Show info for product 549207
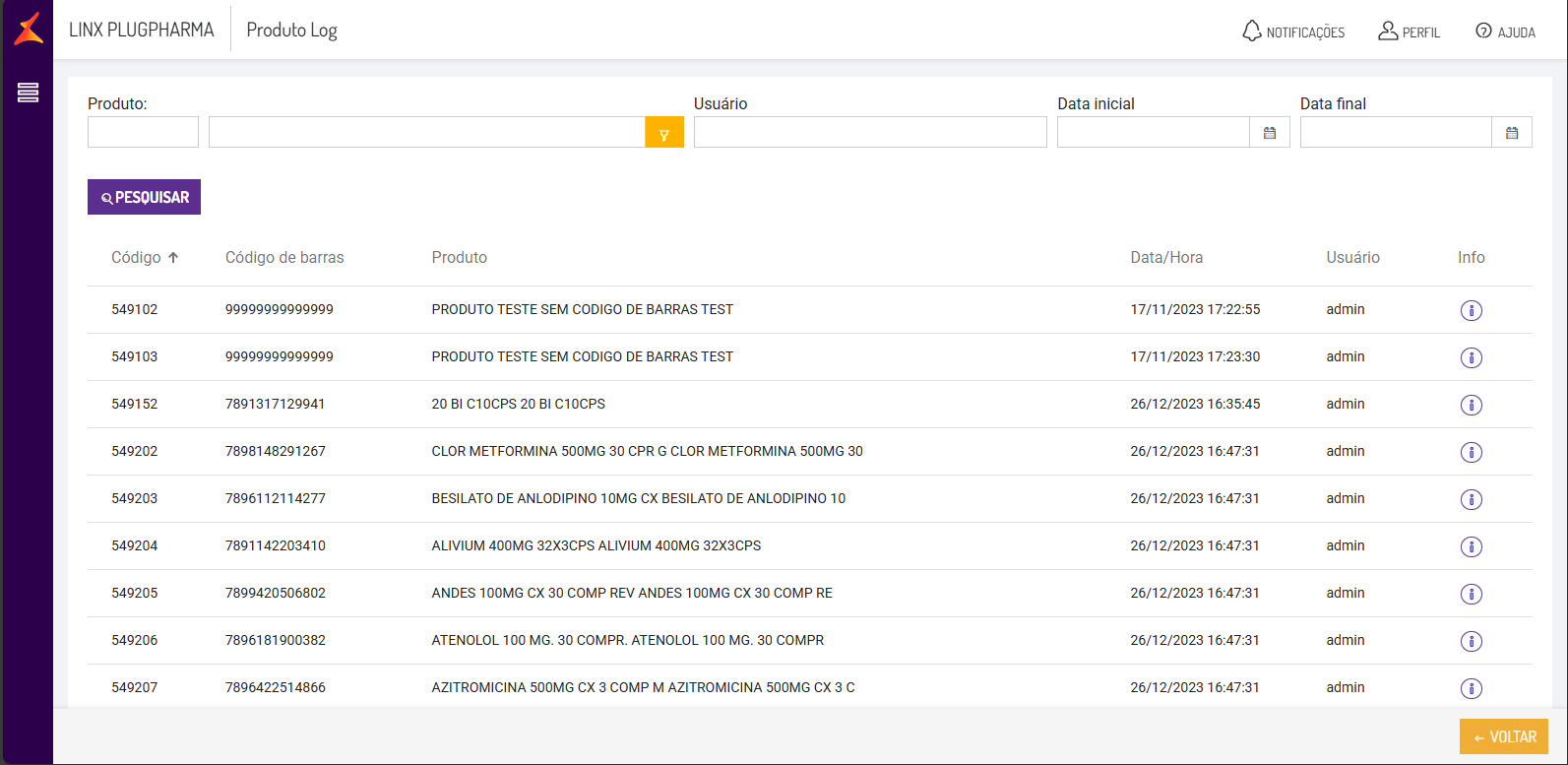Image resolution: width=1568 pixels, height=765 pixels. [x=1472, y=688]
